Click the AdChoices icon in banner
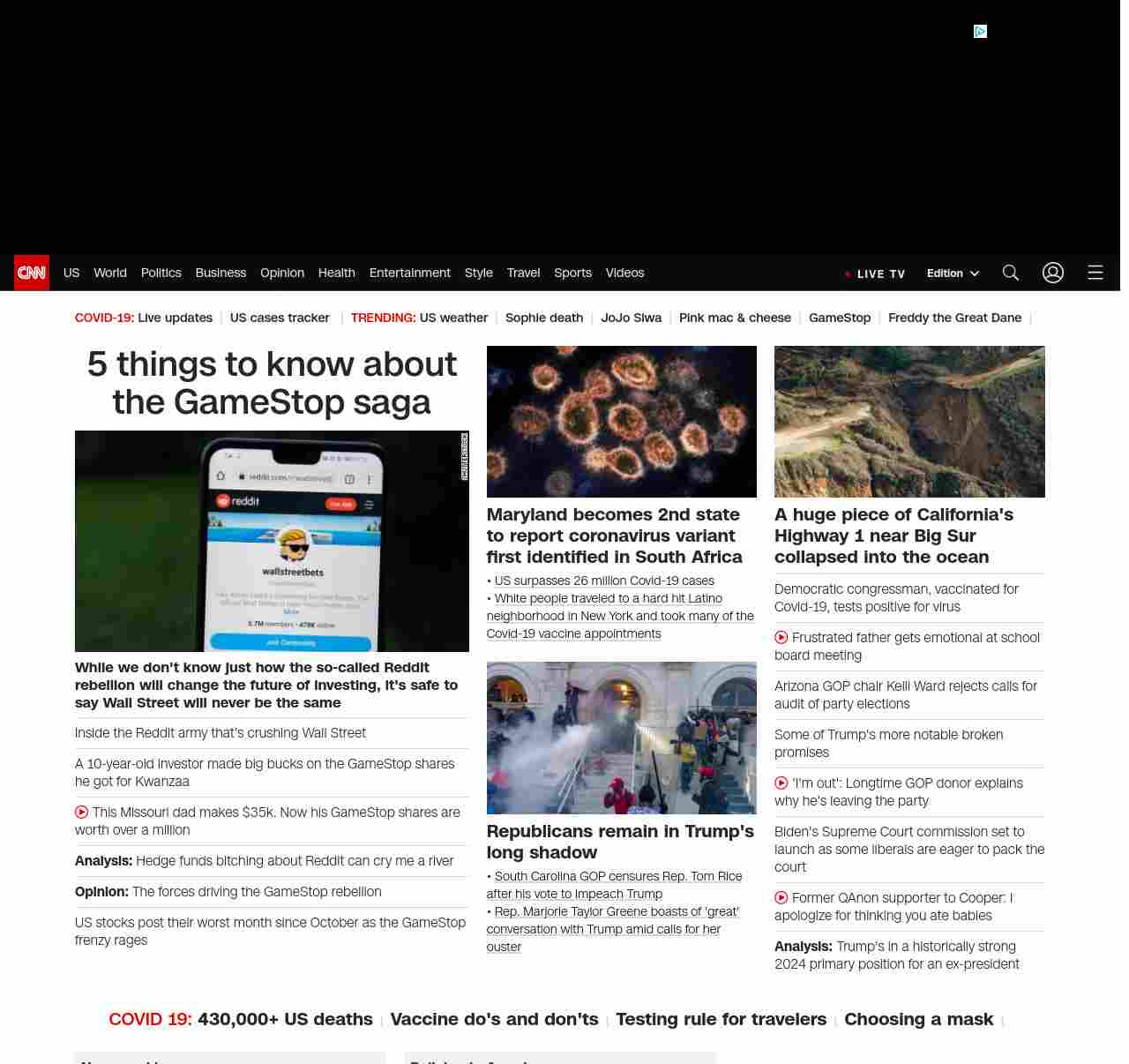Image resolution: width=1129 pixels, height=1064 pixels. [x=980, y=32]
